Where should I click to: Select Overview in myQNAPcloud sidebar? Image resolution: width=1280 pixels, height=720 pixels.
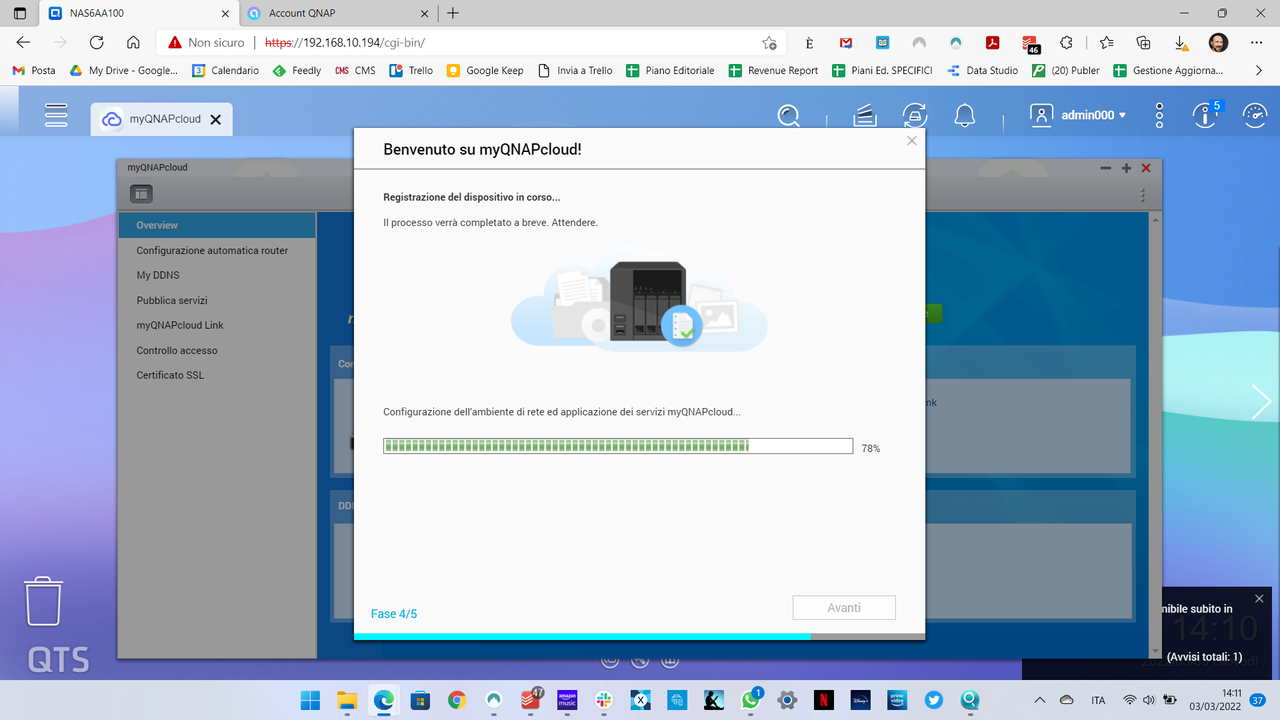pos(217,225)
